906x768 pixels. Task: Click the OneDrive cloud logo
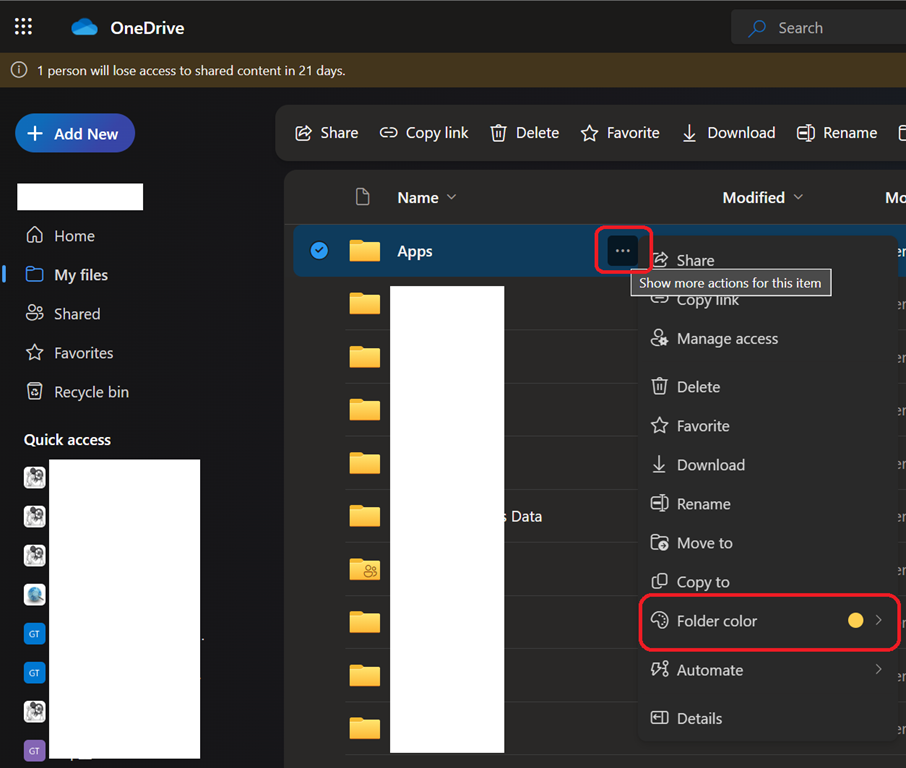point(84,27)
